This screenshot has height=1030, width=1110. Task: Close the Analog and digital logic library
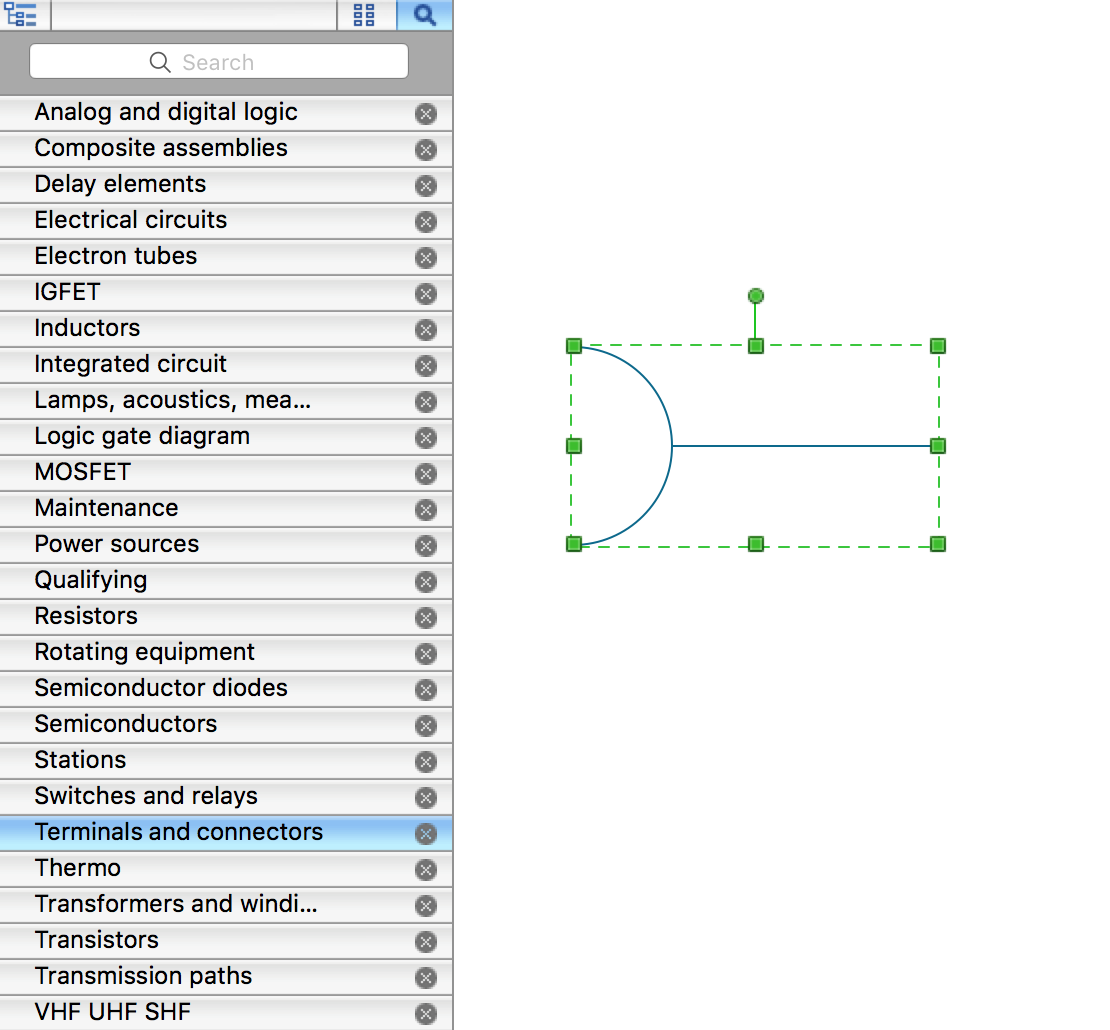click(x=425, y=113)
